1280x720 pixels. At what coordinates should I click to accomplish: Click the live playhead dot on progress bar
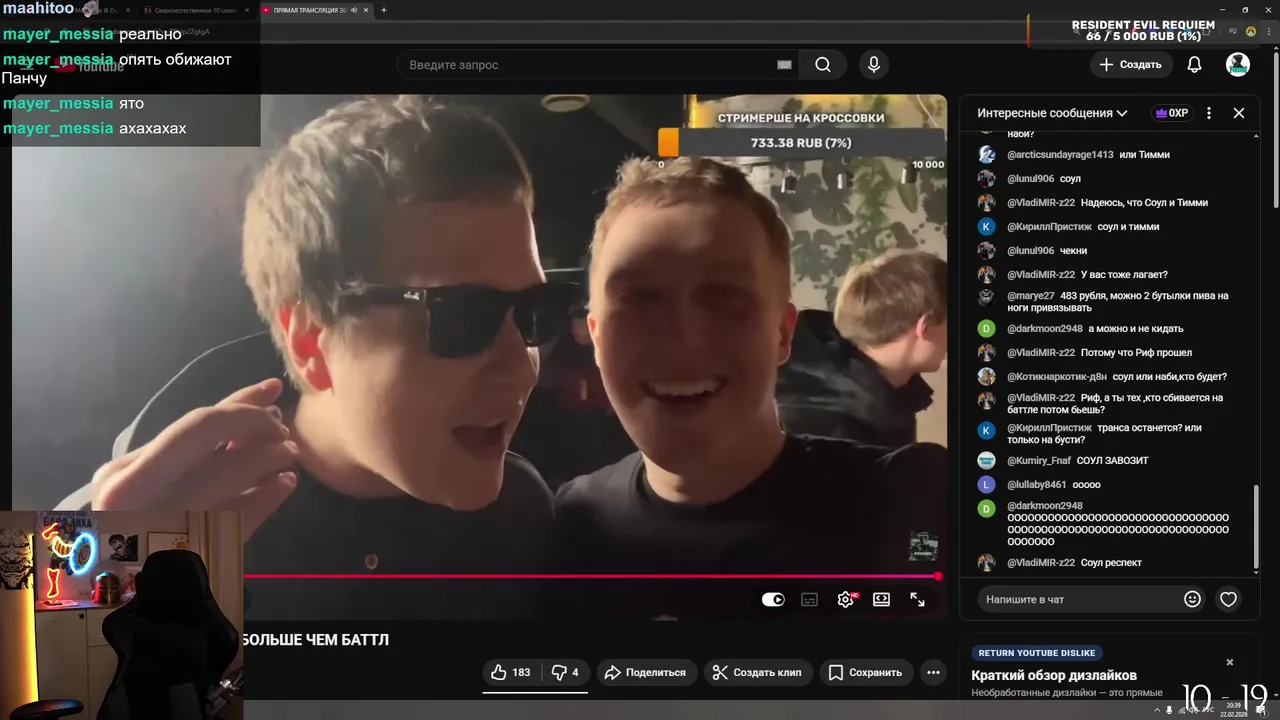click(x=938, y=576)
